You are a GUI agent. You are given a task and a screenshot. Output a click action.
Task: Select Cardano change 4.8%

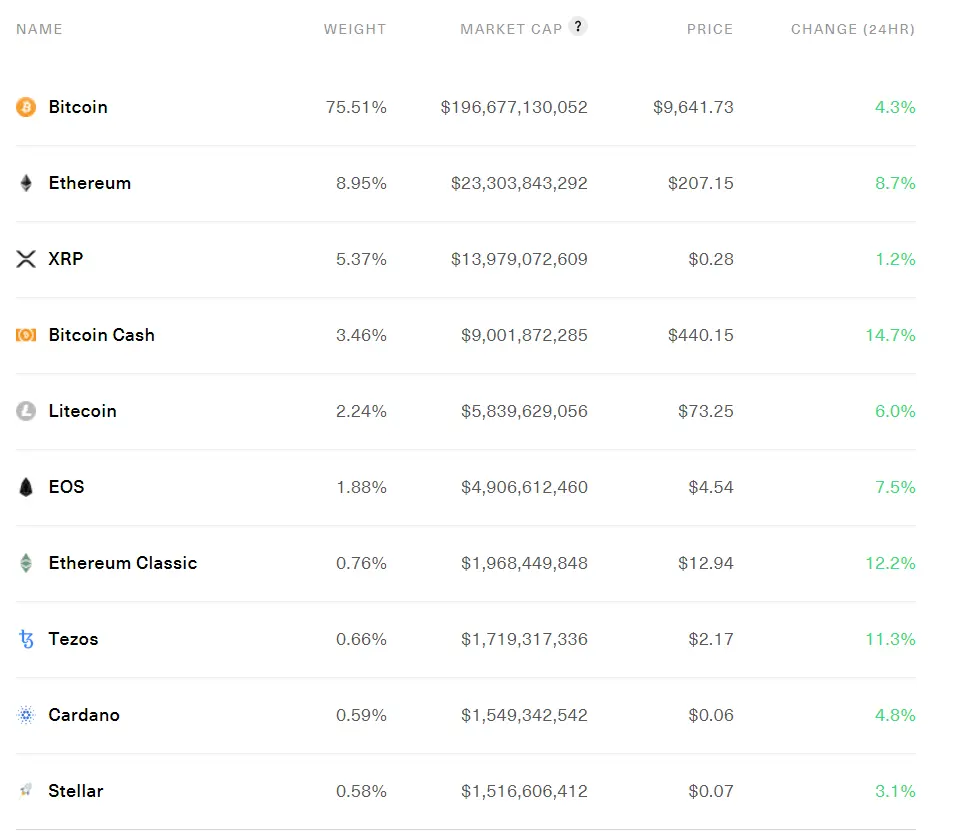[x=895, y=715]
